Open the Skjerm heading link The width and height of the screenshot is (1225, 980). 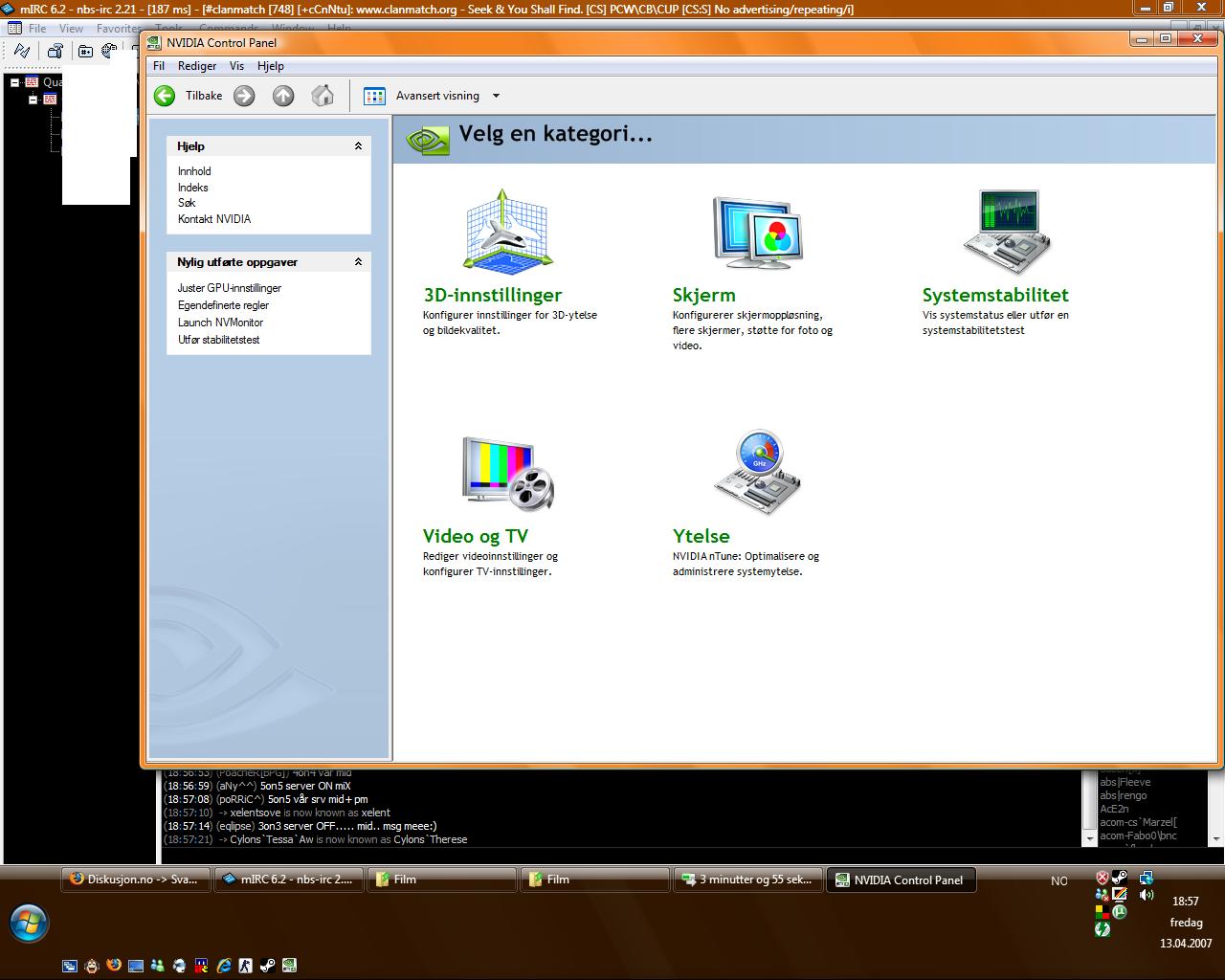coord(704,295)
